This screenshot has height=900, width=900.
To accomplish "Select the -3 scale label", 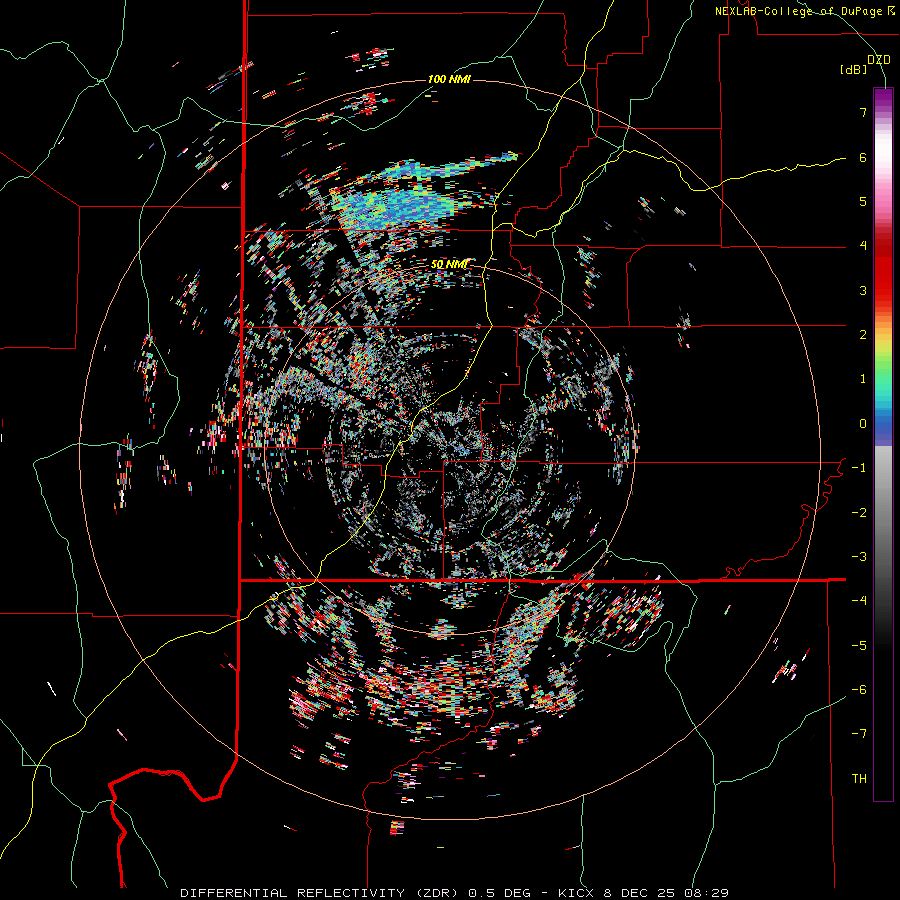I will click(859, 557).
